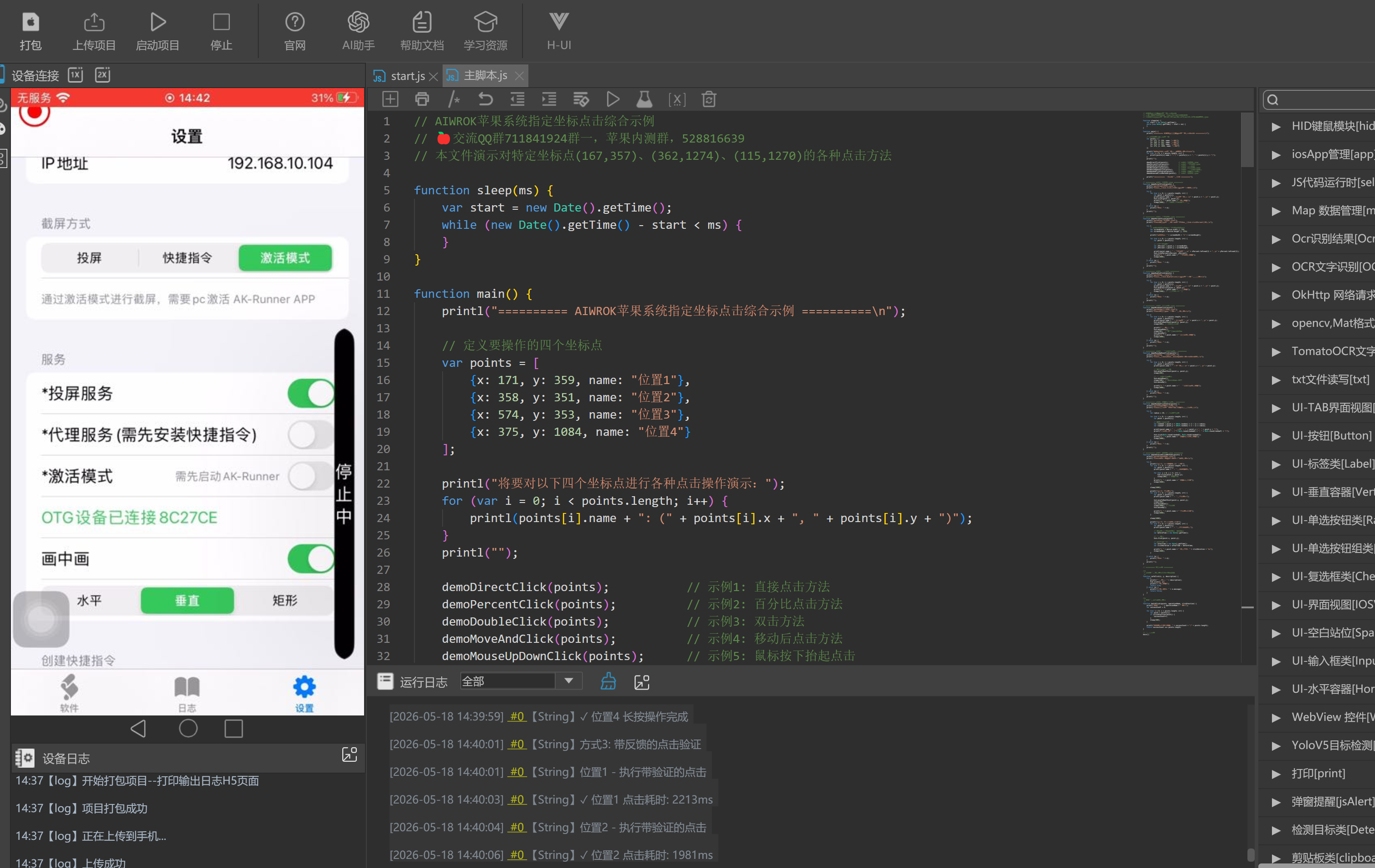
Task: Expand JS代码运行时 tree node
Action: 1276,183
